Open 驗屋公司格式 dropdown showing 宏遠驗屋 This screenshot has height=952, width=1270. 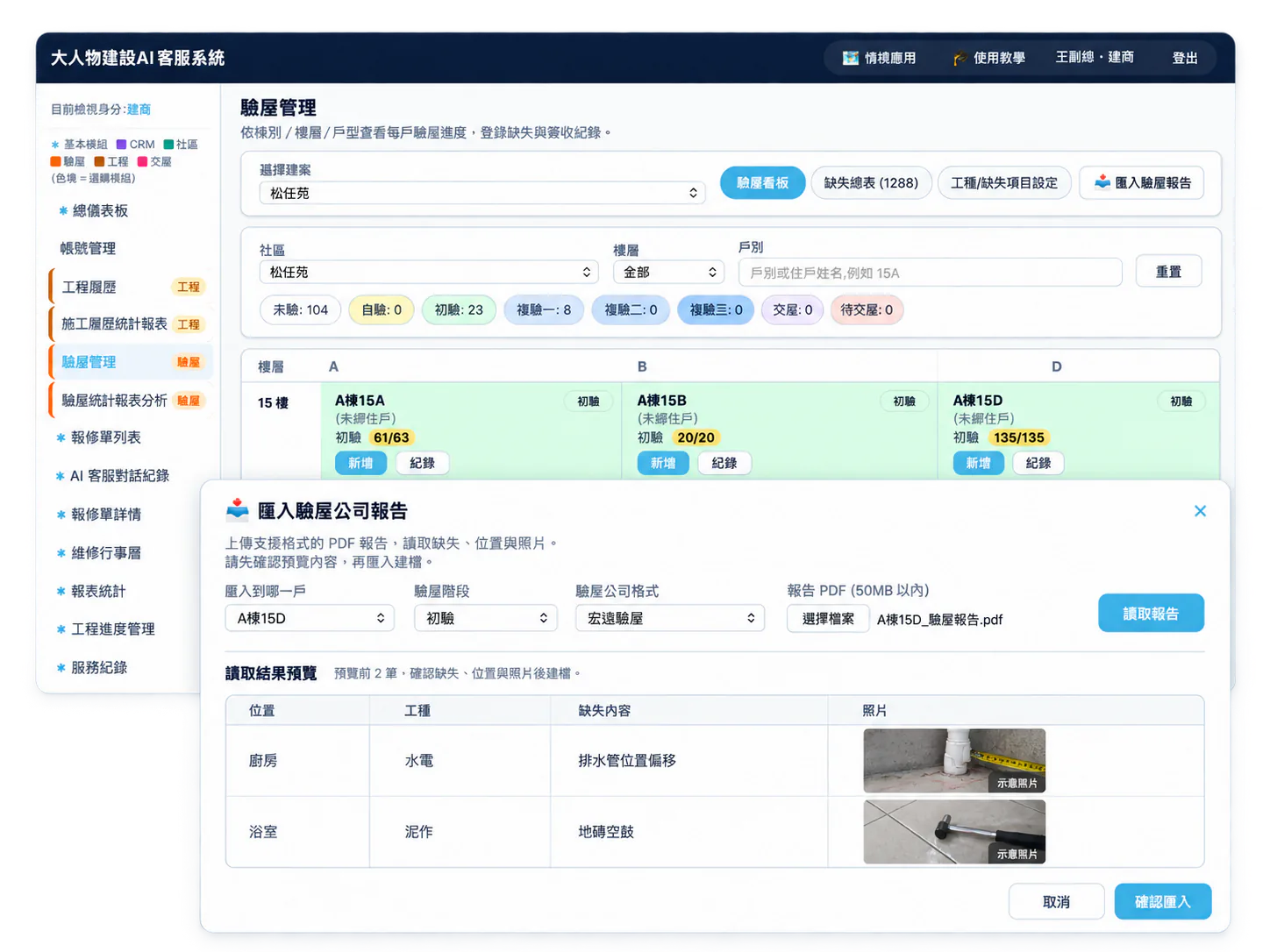click(670, 618)
